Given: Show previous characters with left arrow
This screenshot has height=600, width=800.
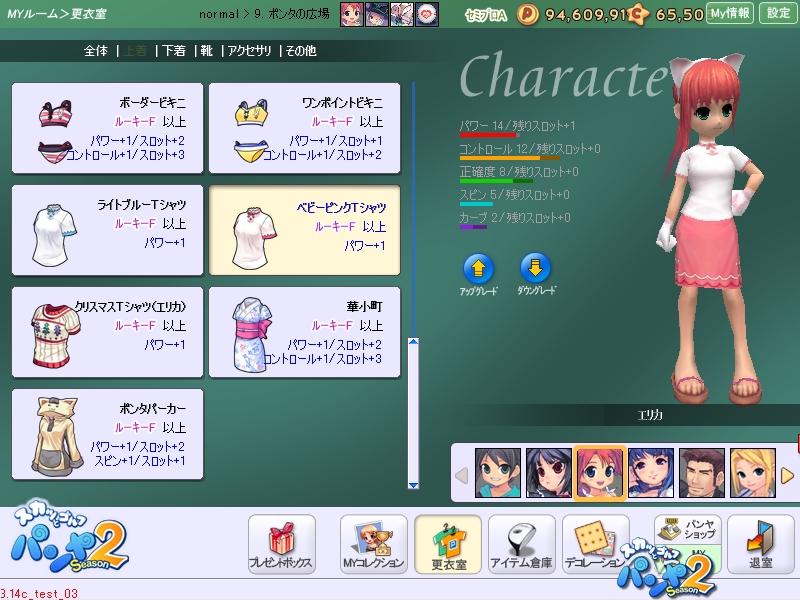Looking at the screenshot, I should (462, 476).
